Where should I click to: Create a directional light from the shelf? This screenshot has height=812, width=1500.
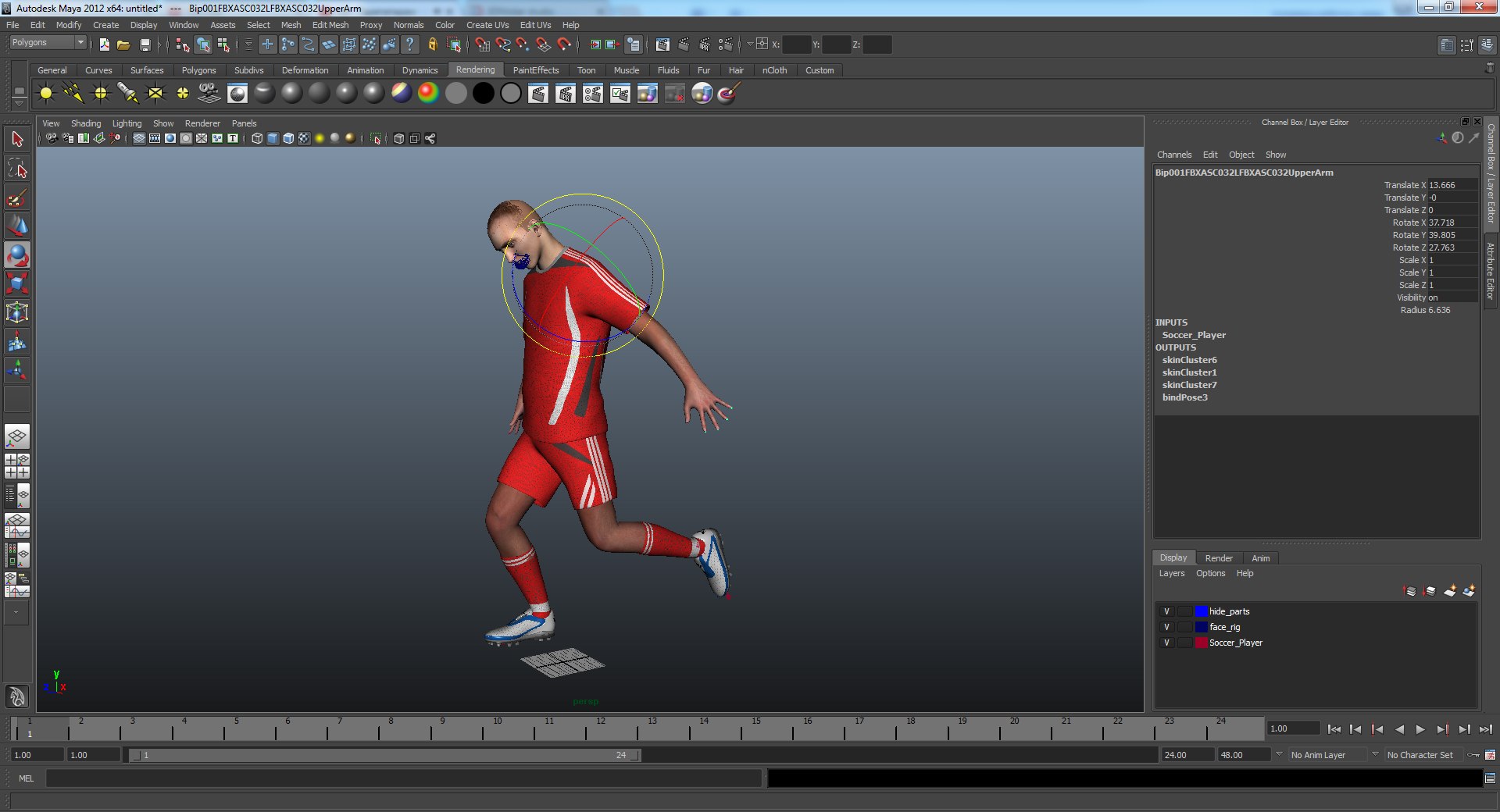73,94
